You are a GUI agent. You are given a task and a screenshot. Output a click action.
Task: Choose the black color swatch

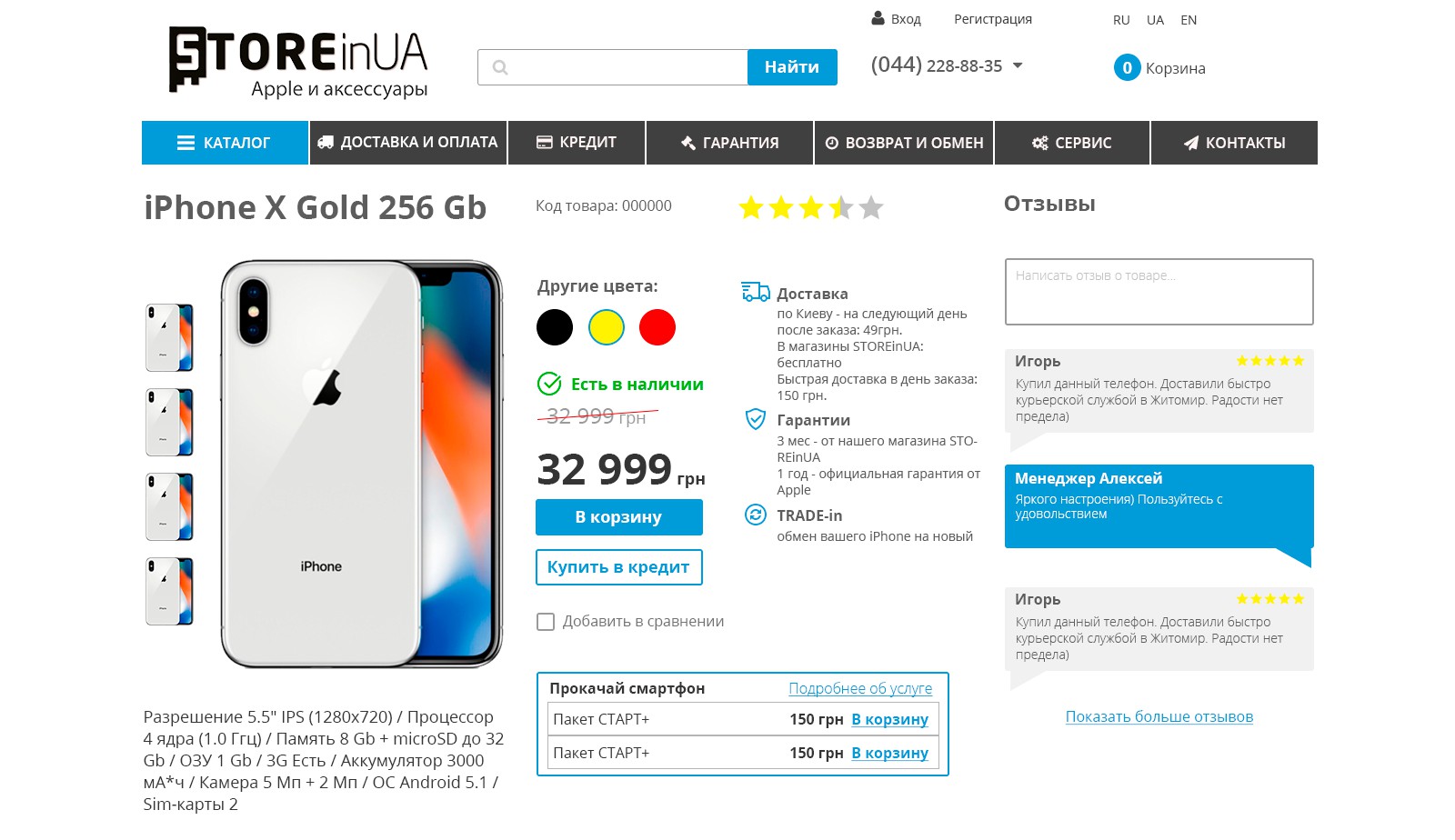click(555, 327)
